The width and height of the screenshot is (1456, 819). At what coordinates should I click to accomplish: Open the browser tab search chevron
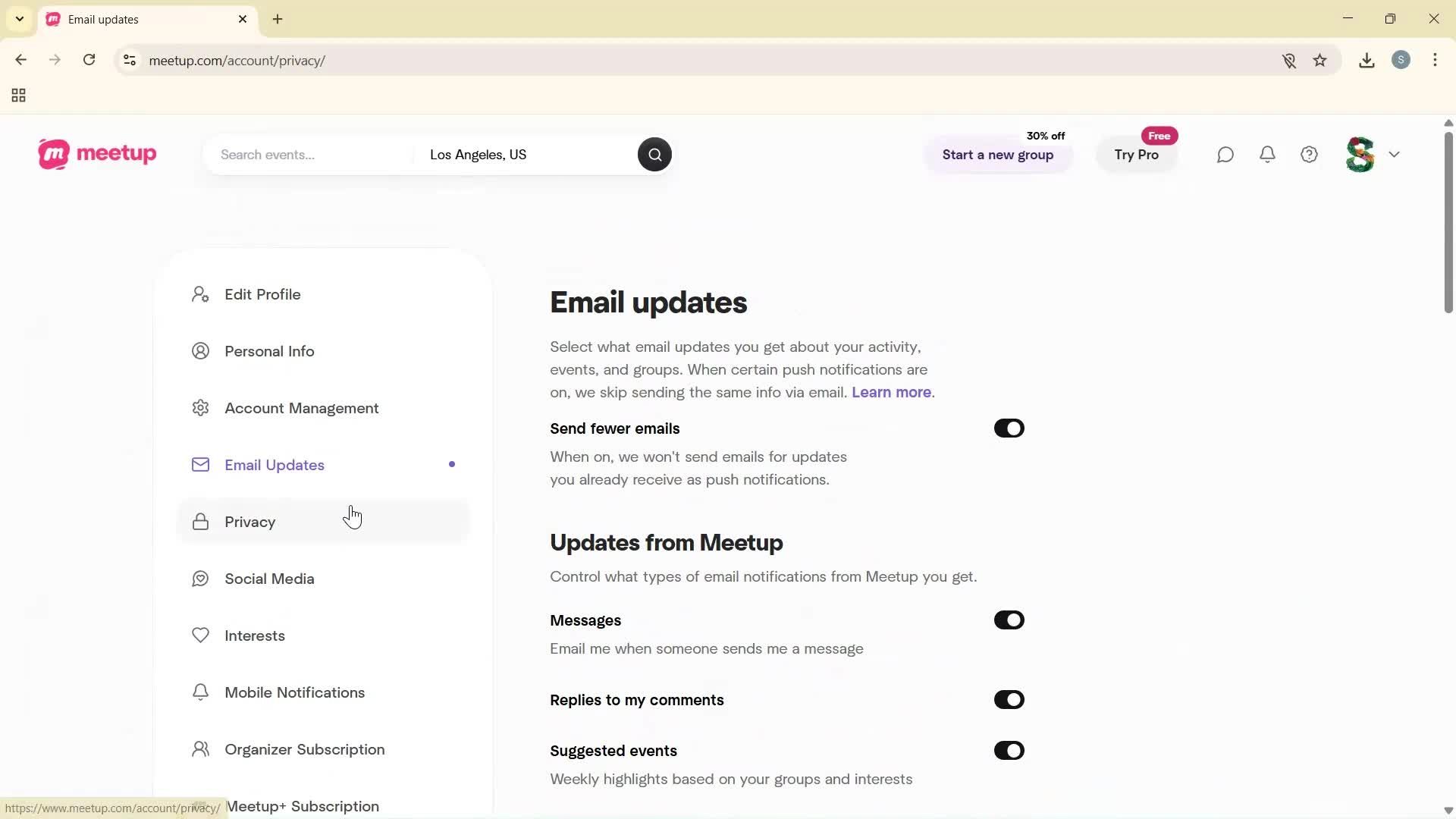pyautogui.click(x=19, y=19)
